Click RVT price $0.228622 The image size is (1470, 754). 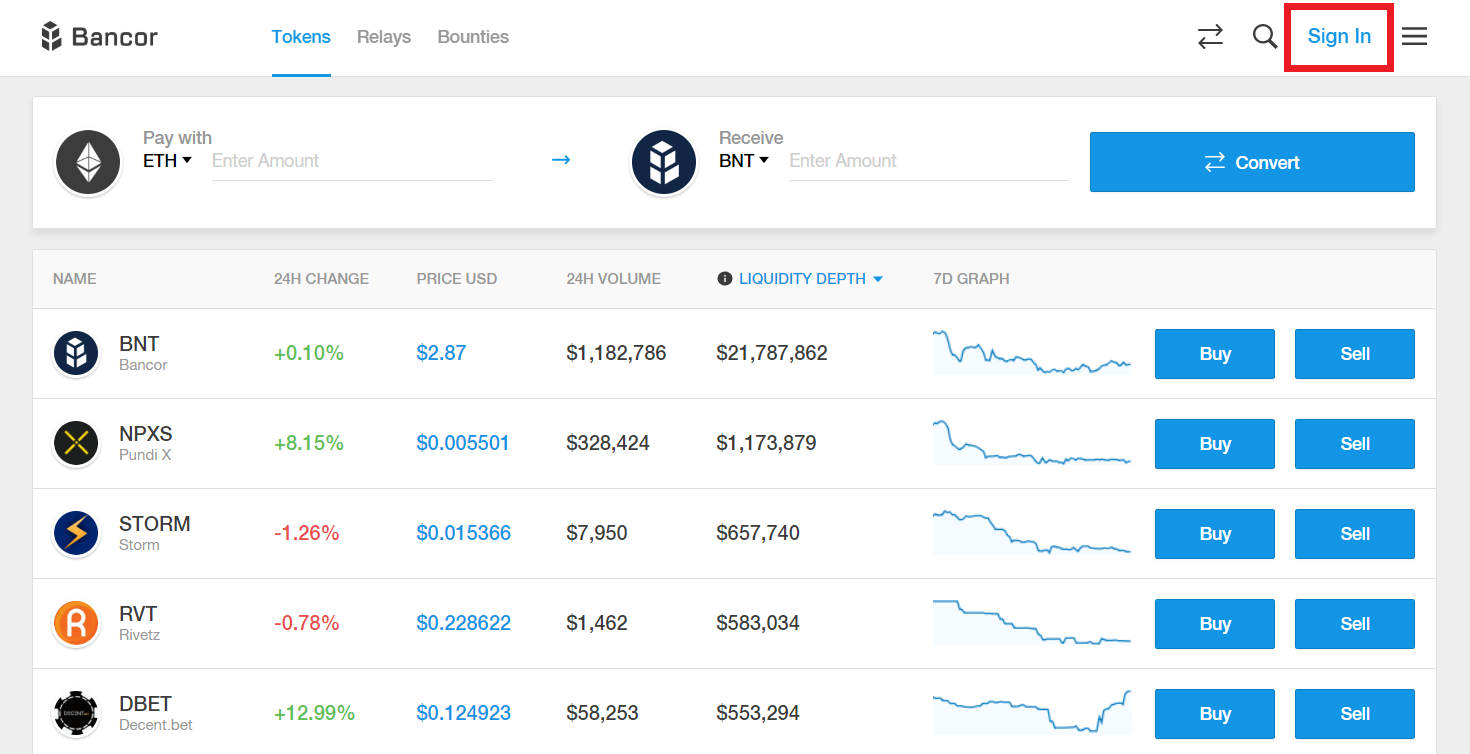coord(464,623)
